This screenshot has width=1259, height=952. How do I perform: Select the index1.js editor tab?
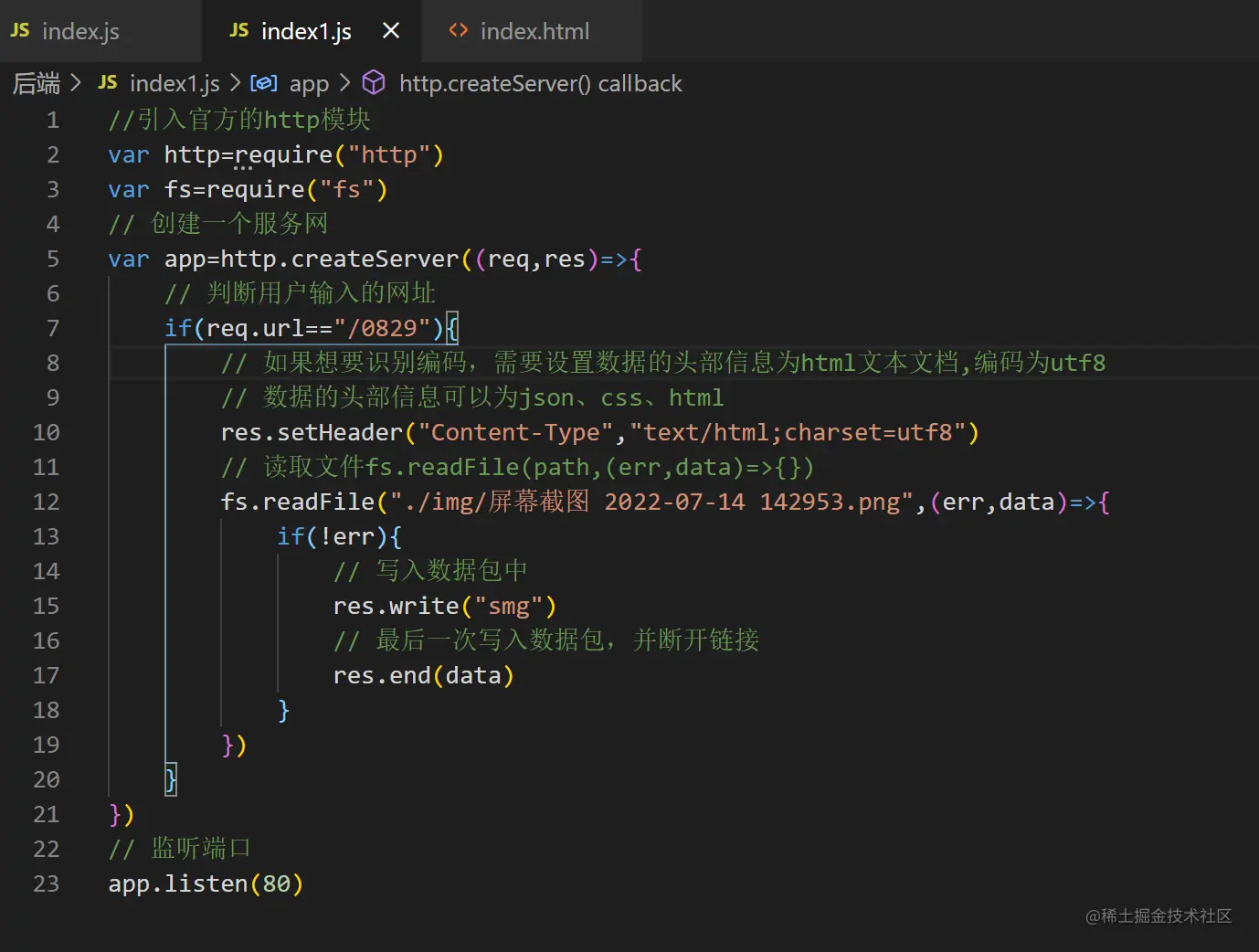312,31
